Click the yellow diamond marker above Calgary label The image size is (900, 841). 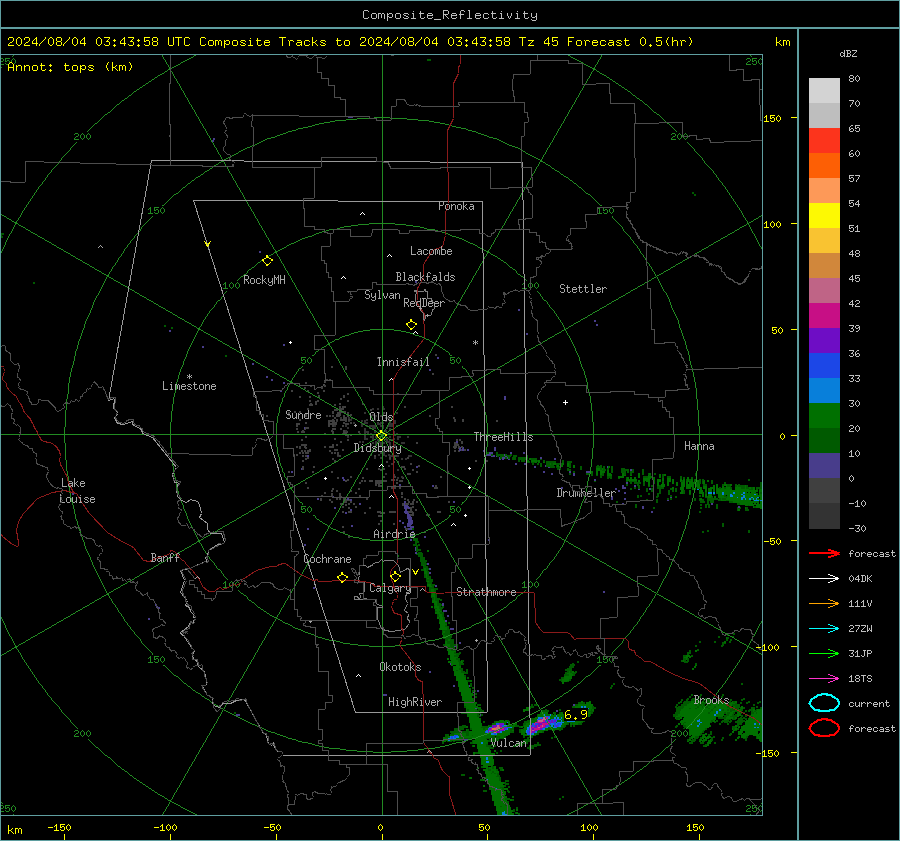395,576
